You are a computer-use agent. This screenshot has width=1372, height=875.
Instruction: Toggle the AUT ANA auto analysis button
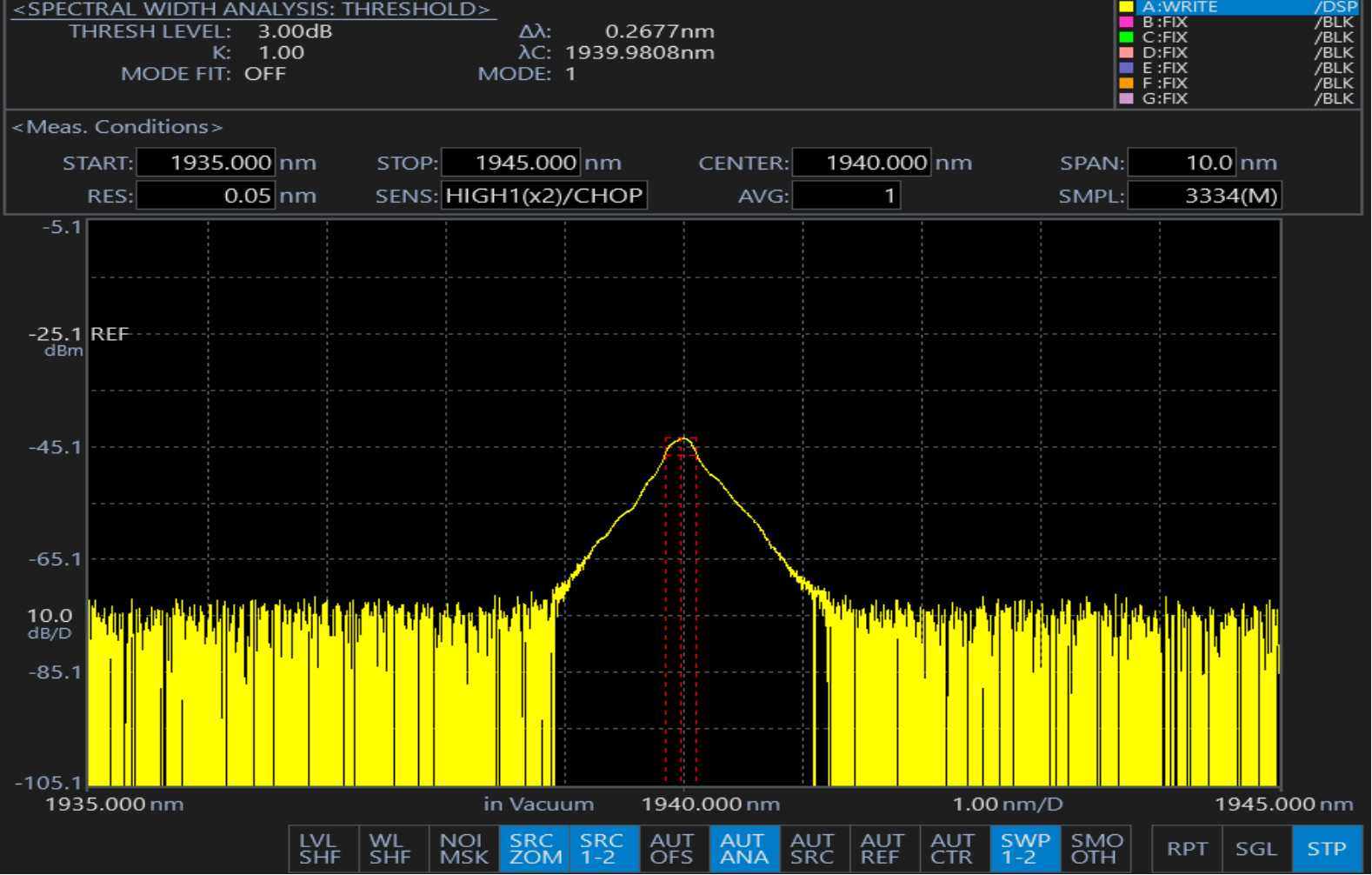(x=743, y=849)
